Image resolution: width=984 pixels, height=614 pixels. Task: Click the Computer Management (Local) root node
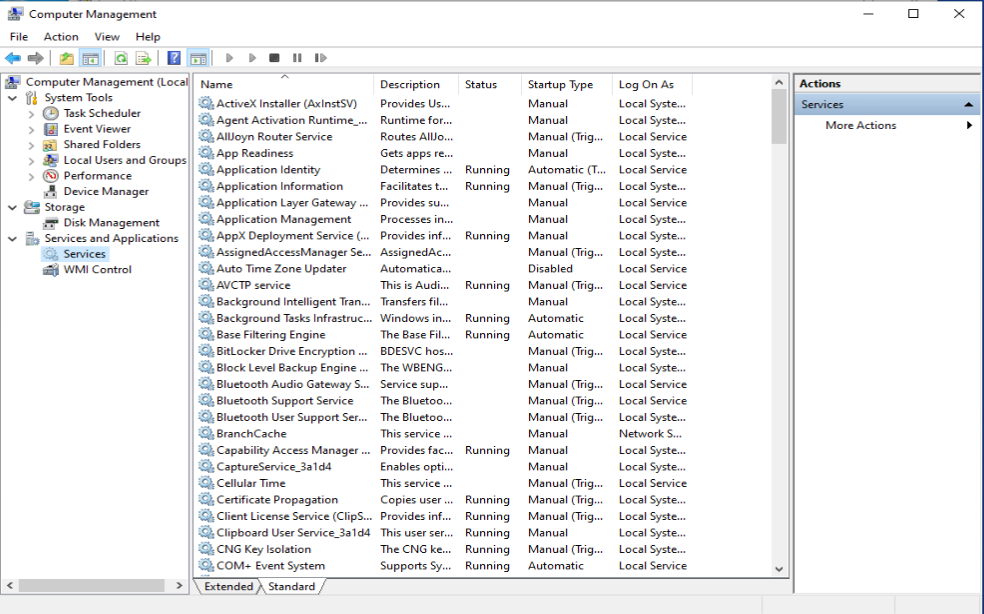106,82
